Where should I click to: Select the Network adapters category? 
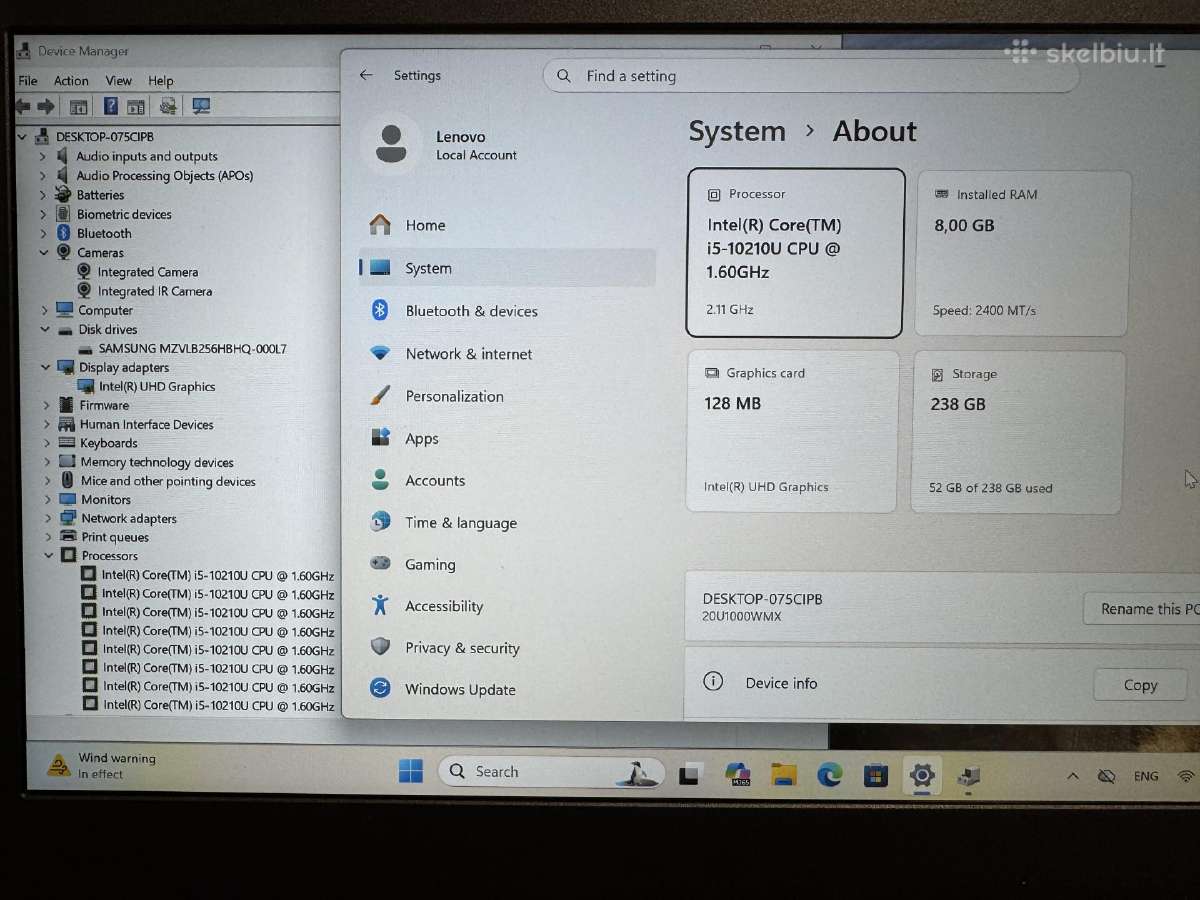pos(129,518)
